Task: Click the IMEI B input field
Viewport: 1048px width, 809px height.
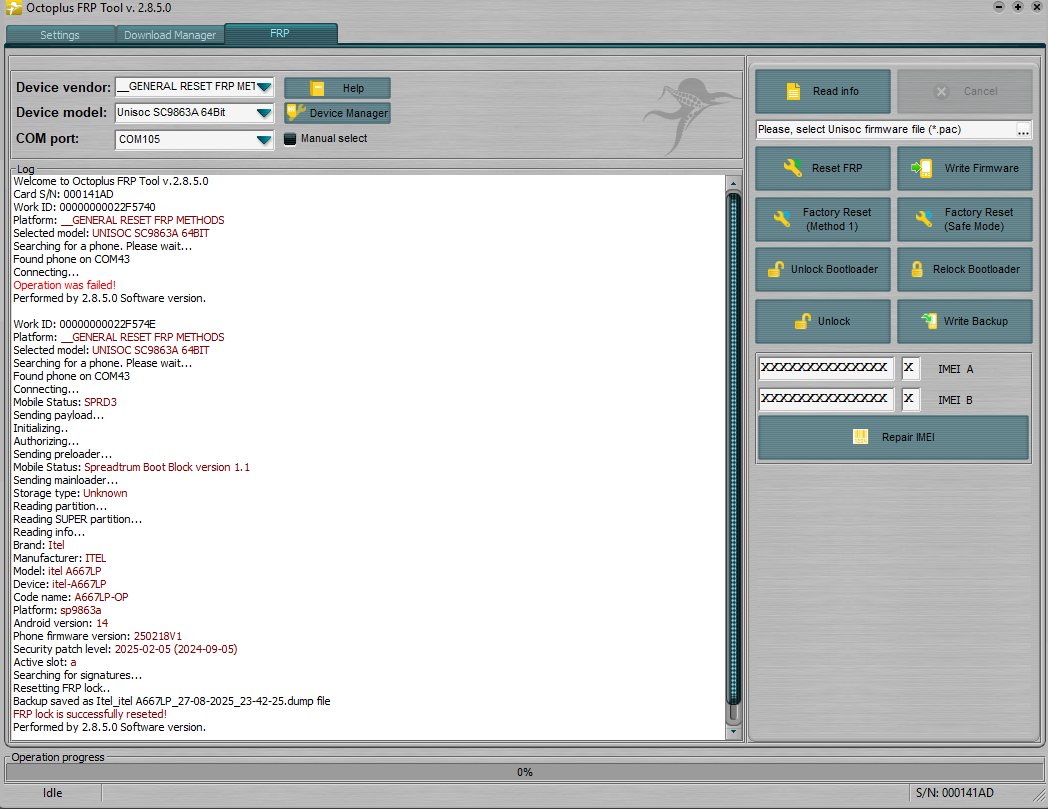Action: [x=826, y=399]
